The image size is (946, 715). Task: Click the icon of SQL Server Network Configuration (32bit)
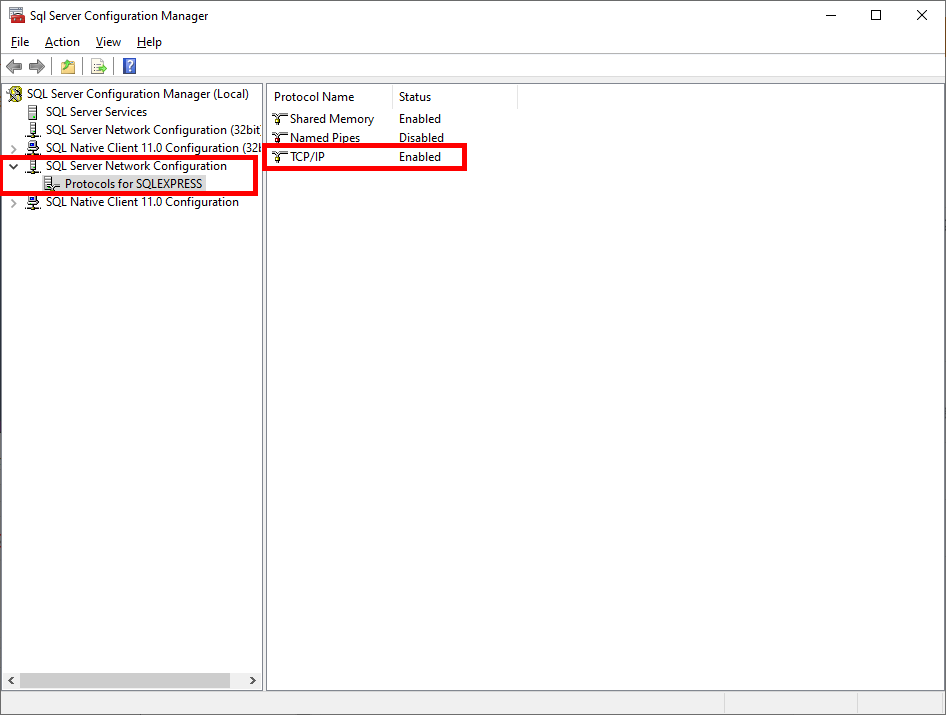33,130
